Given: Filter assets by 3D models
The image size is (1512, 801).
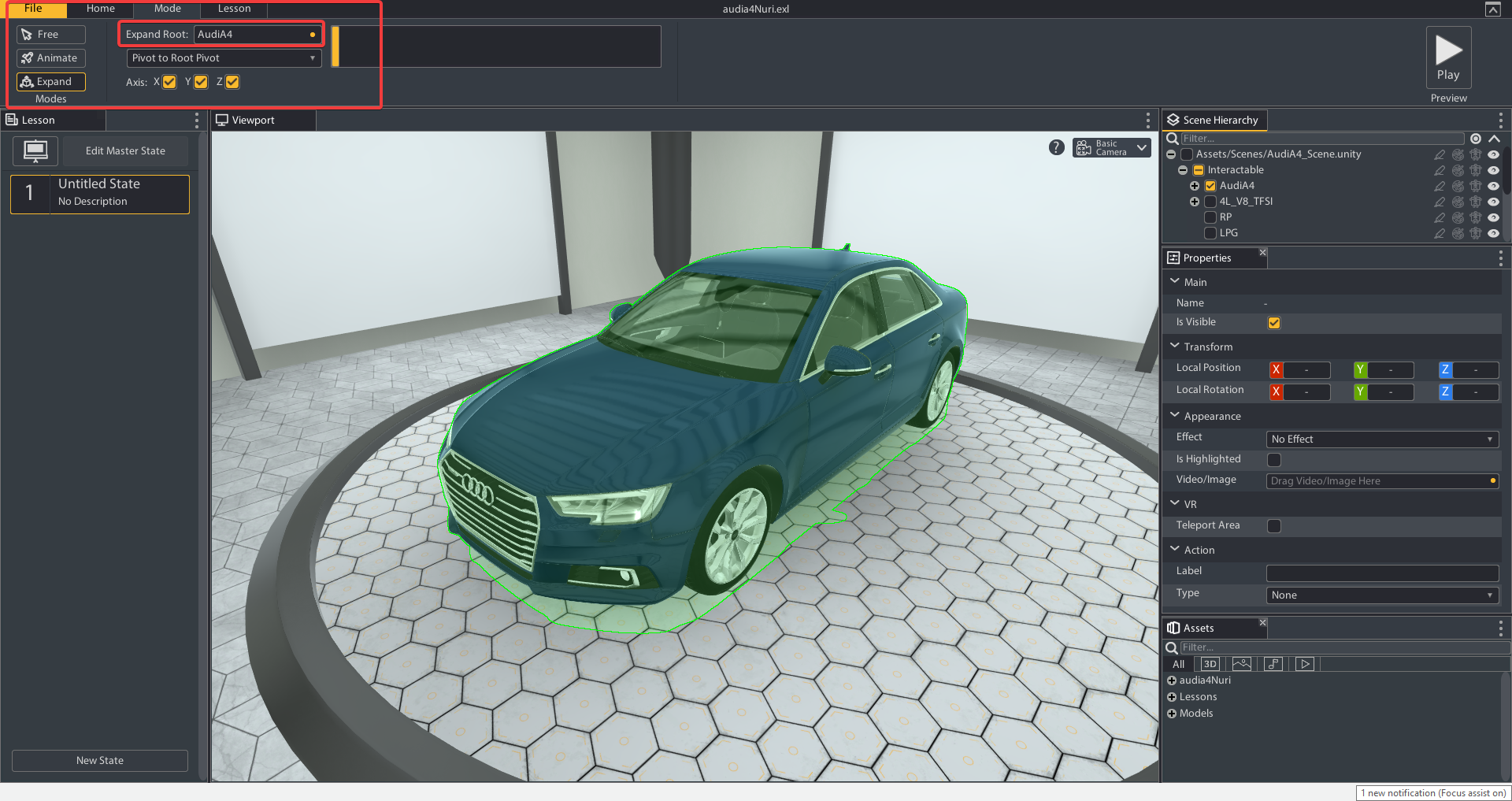Looking at the screenshot, I should point(1210,664).
